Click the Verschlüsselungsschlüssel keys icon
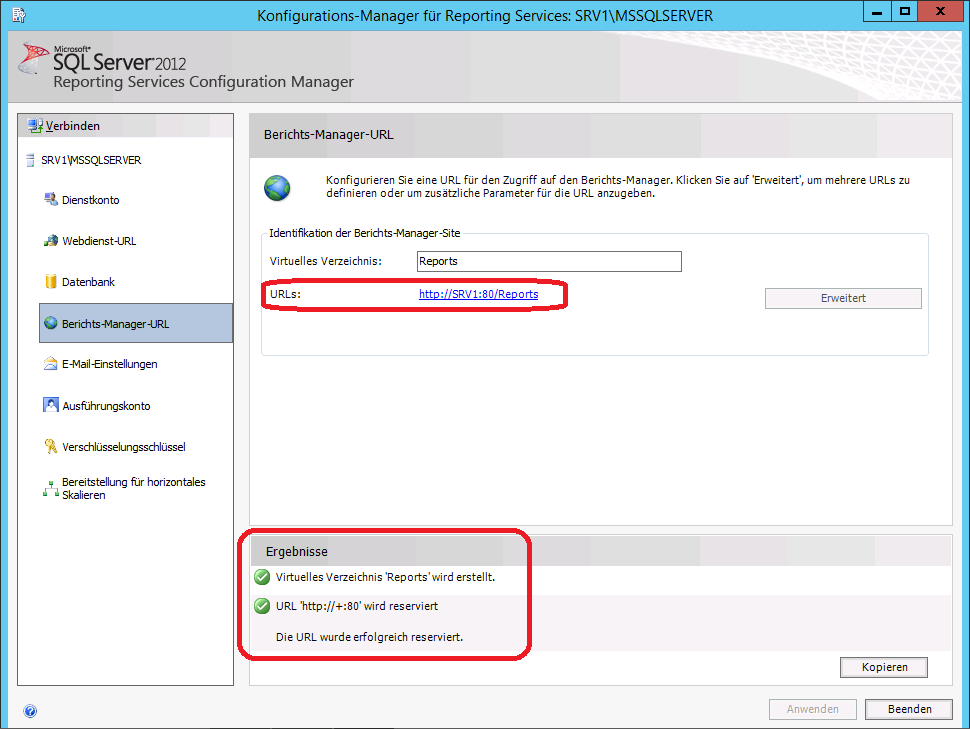This screenshot has height=729, width=970. click(51, 446)
